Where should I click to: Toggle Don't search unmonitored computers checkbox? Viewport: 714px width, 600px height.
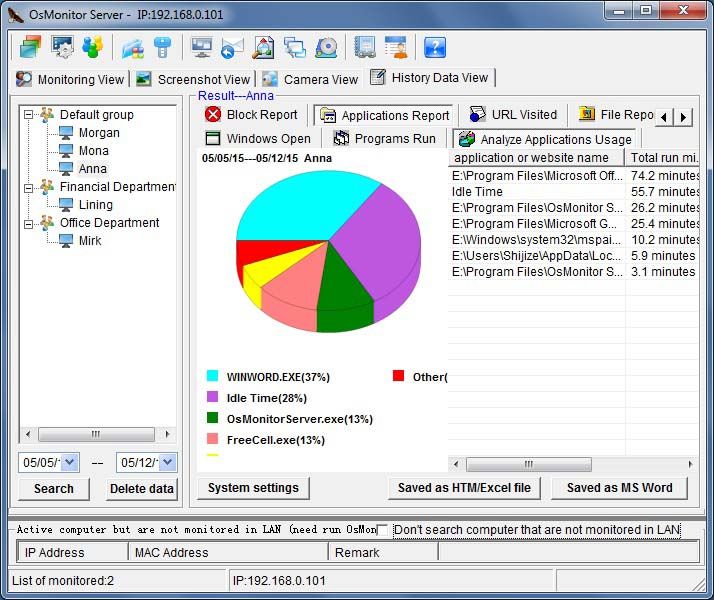(x=382, y=530)
